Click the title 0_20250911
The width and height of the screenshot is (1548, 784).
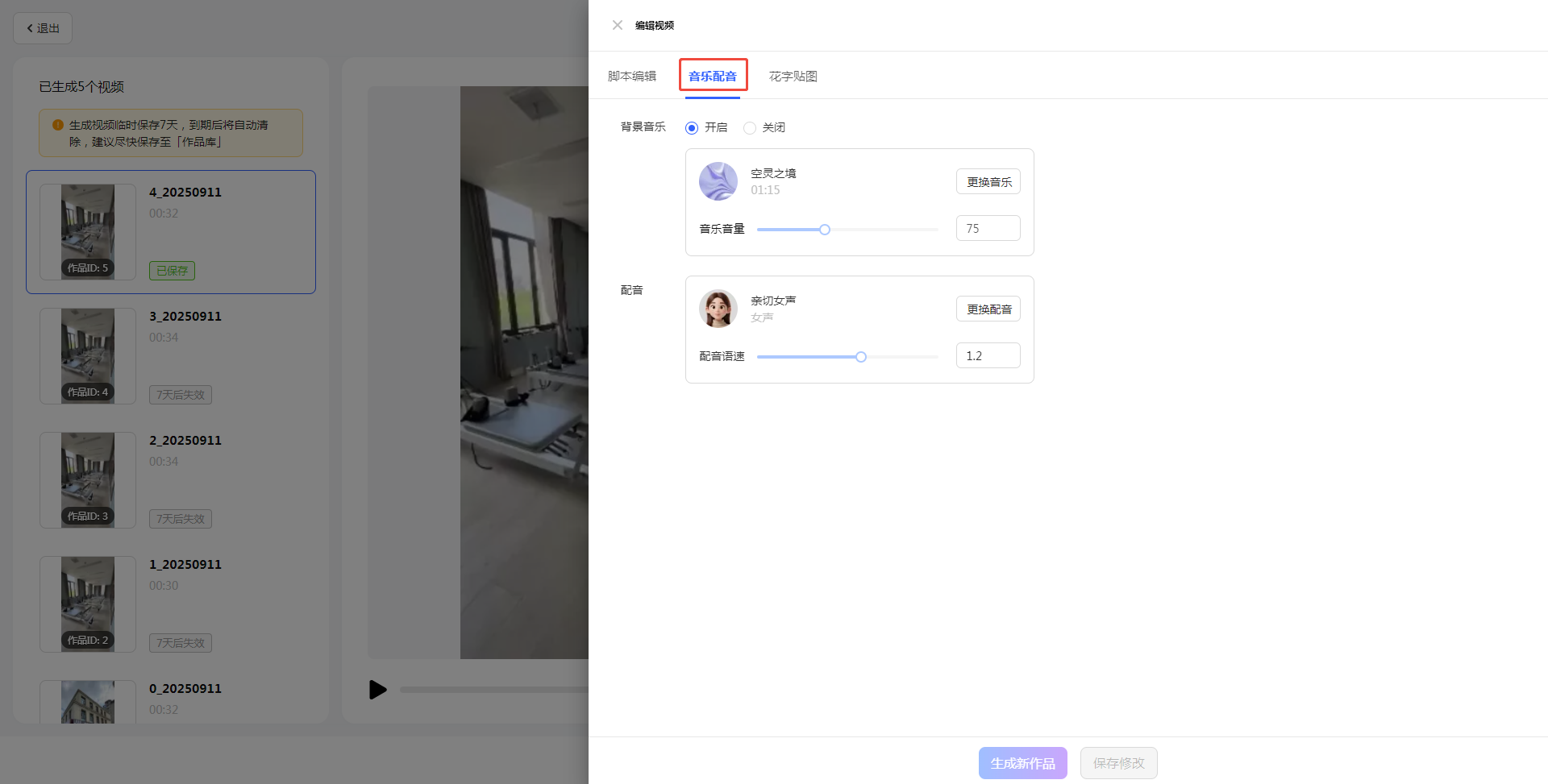185,689
